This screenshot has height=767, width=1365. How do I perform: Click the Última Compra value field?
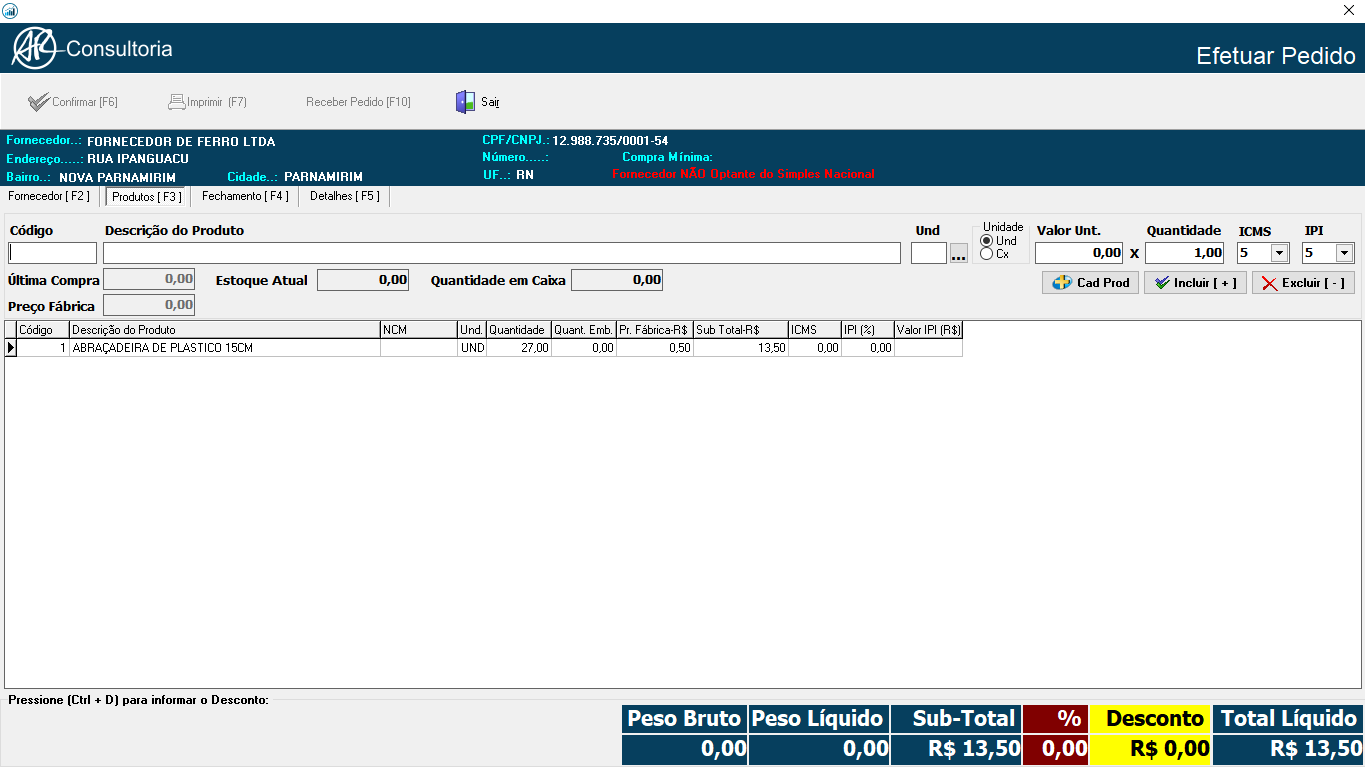149,279
